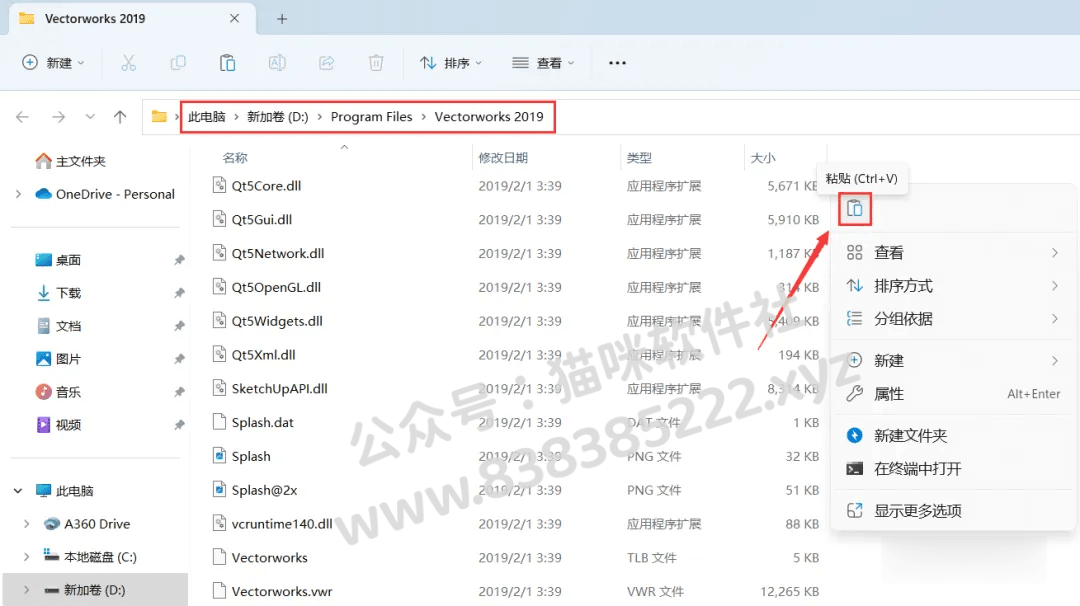Sort by the 类型 column header
This screenshot has width=1080, height=606.
pyautogui.click(x=639, y=158)
